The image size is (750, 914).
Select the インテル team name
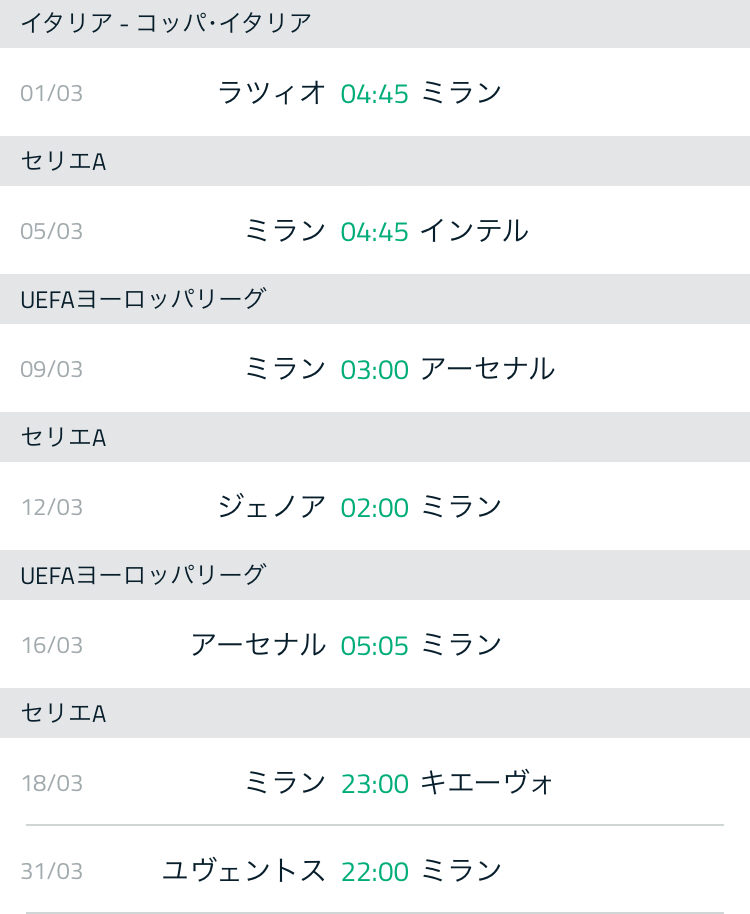(x=474, y=231)
